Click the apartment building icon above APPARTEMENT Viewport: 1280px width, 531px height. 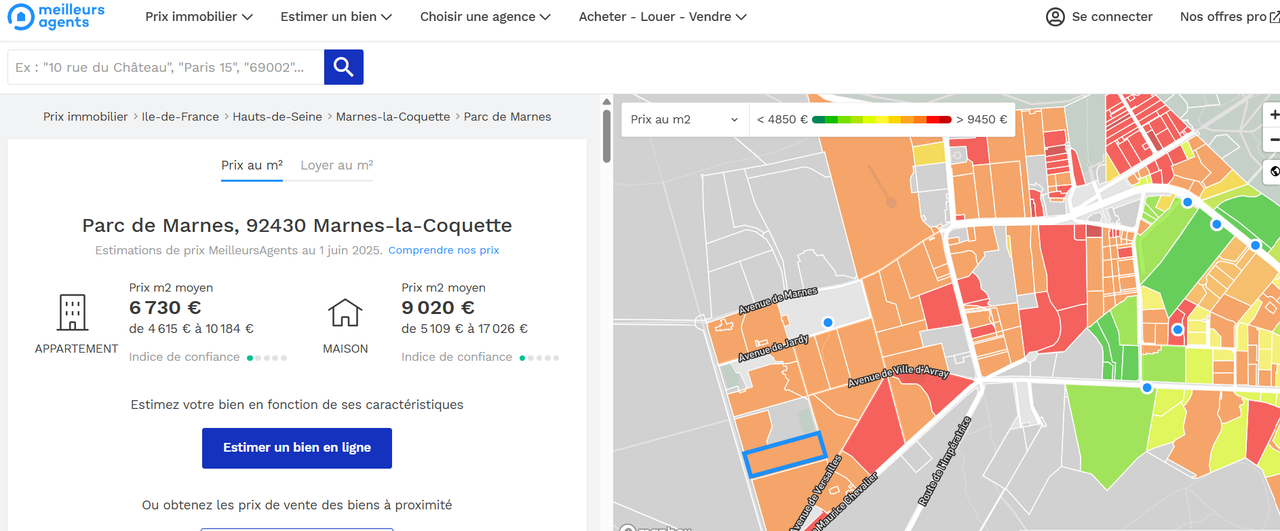tap(72, 313)
